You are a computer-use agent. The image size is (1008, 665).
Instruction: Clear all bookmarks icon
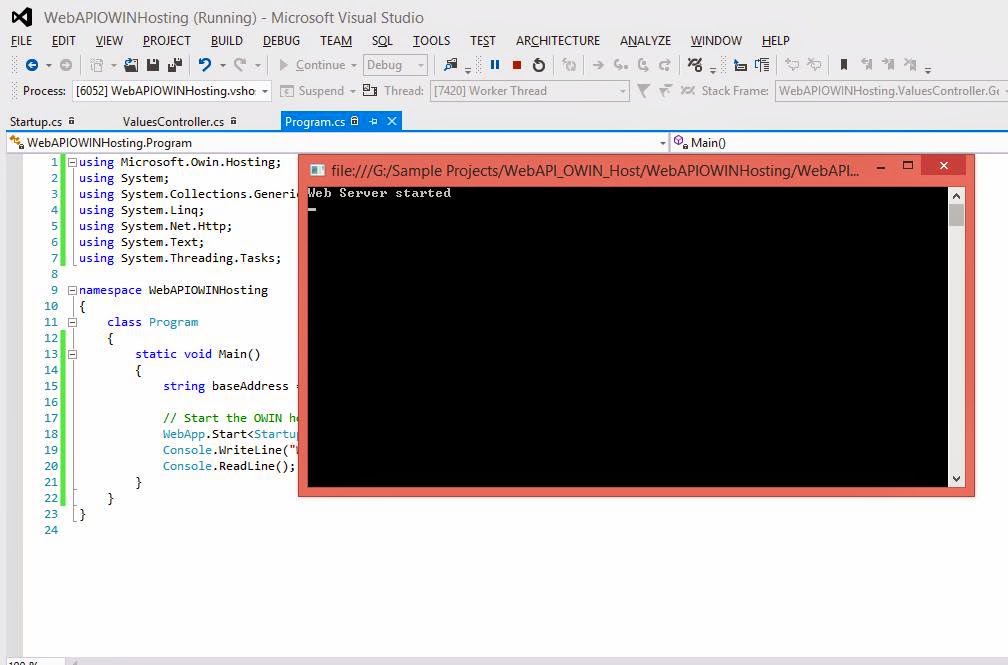click(x=910, y=64)
